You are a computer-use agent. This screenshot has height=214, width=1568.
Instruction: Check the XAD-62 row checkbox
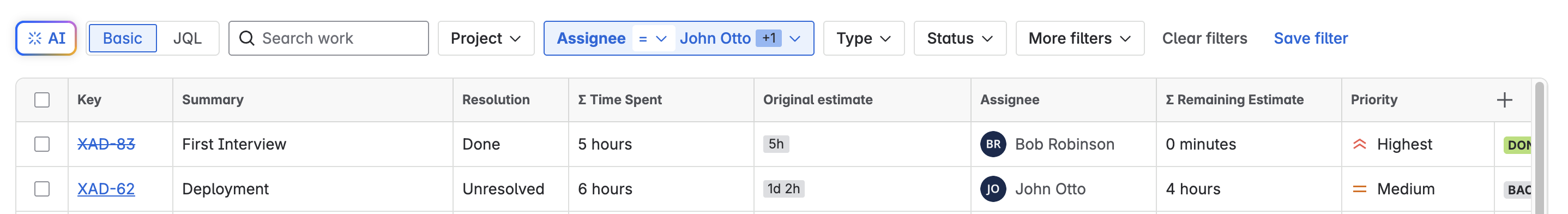point(42,189)
